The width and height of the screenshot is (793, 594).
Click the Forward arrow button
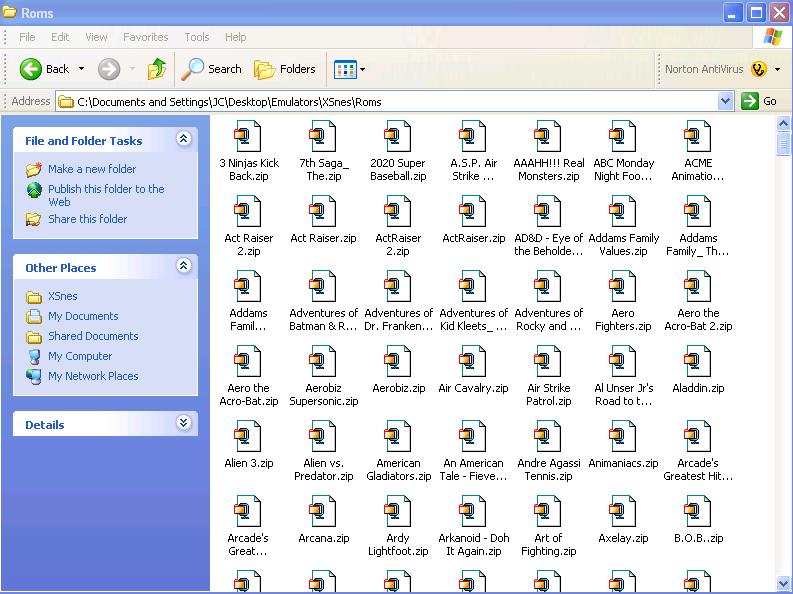click(x=109, y=69)
